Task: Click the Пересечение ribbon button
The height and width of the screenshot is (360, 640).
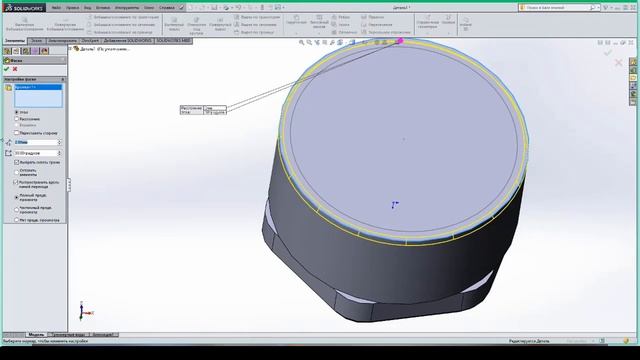Action: tap(377, 24)
